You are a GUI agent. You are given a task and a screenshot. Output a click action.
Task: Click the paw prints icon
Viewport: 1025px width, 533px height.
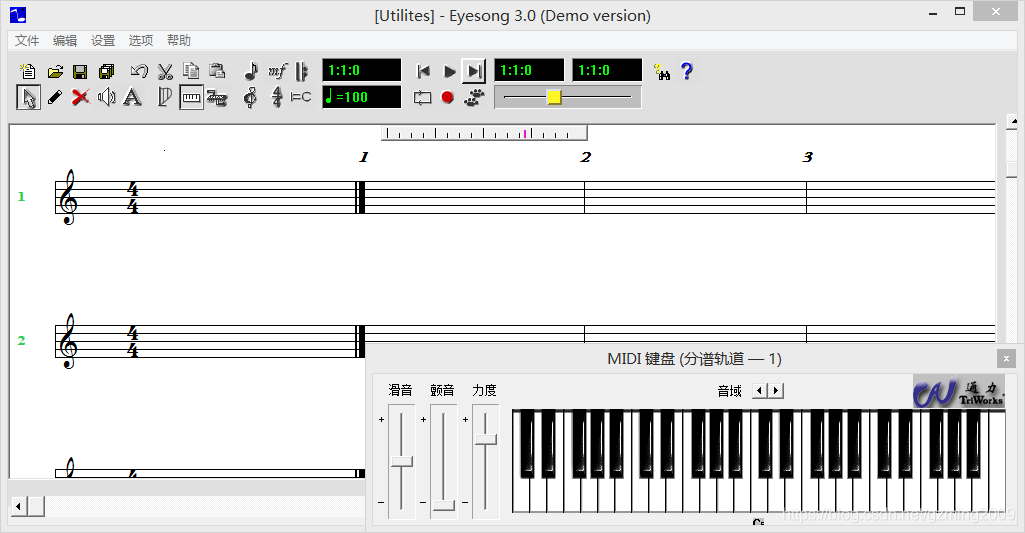click(474, 97)
